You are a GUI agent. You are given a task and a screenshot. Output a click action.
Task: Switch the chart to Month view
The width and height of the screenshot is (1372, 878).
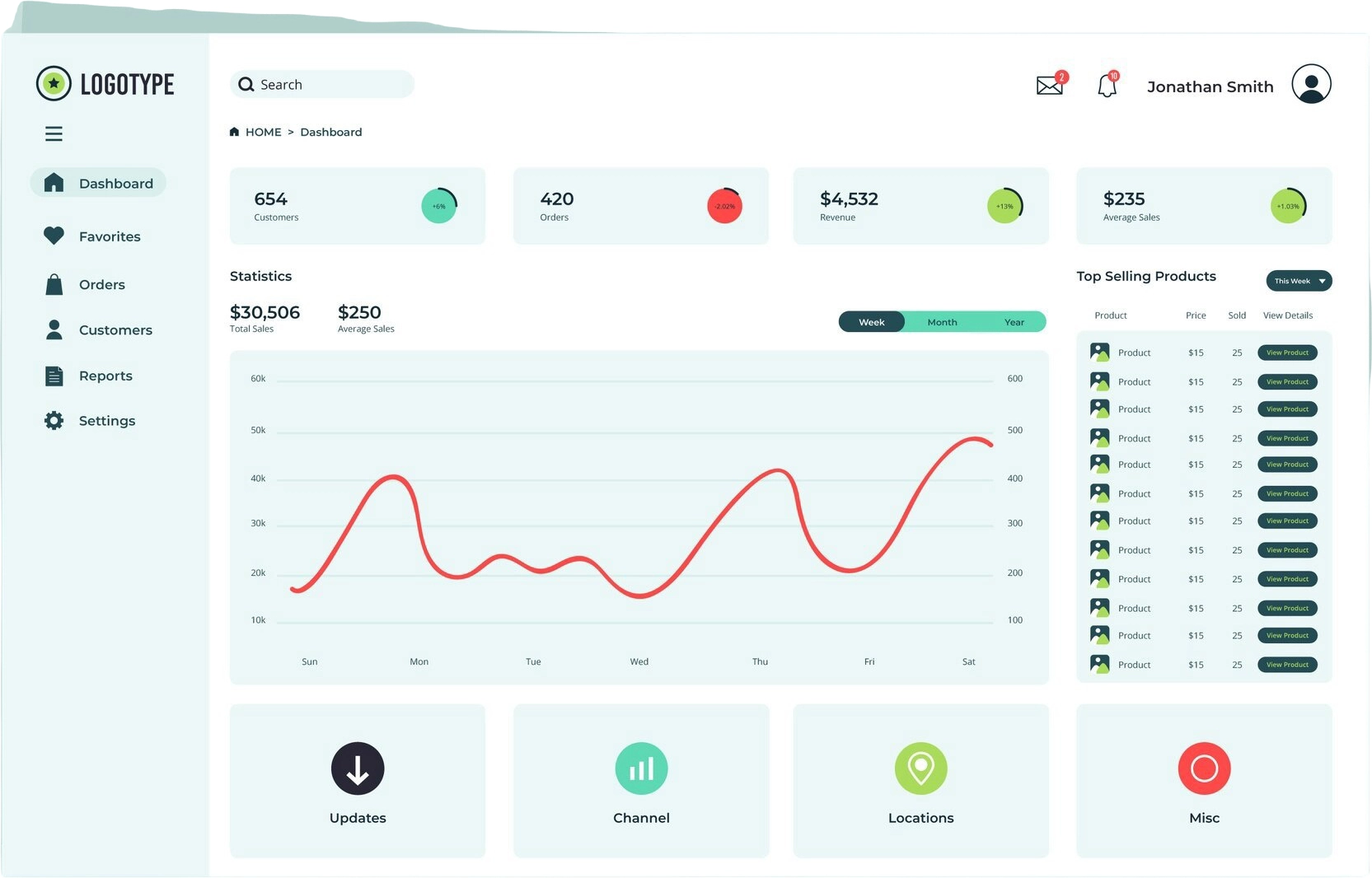pos(942,322)
